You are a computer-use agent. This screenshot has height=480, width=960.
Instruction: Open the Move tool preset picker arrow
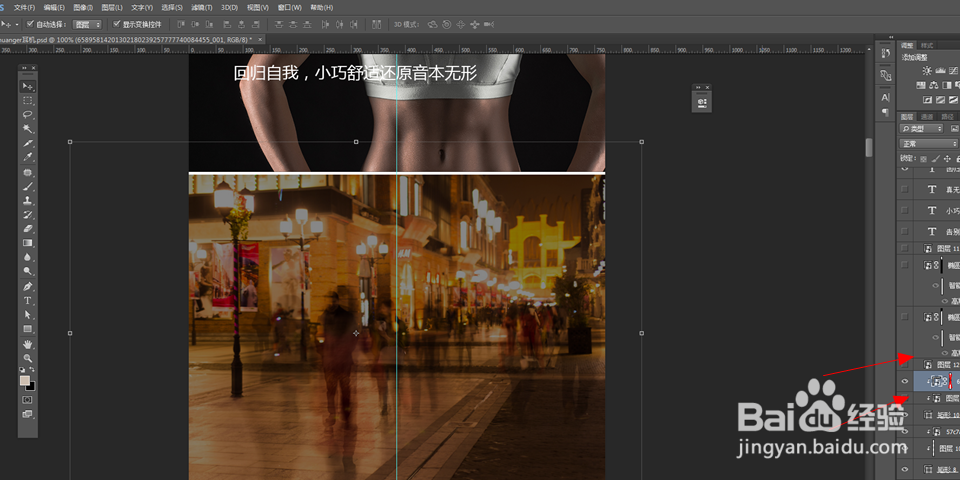(x=17, y=24)
